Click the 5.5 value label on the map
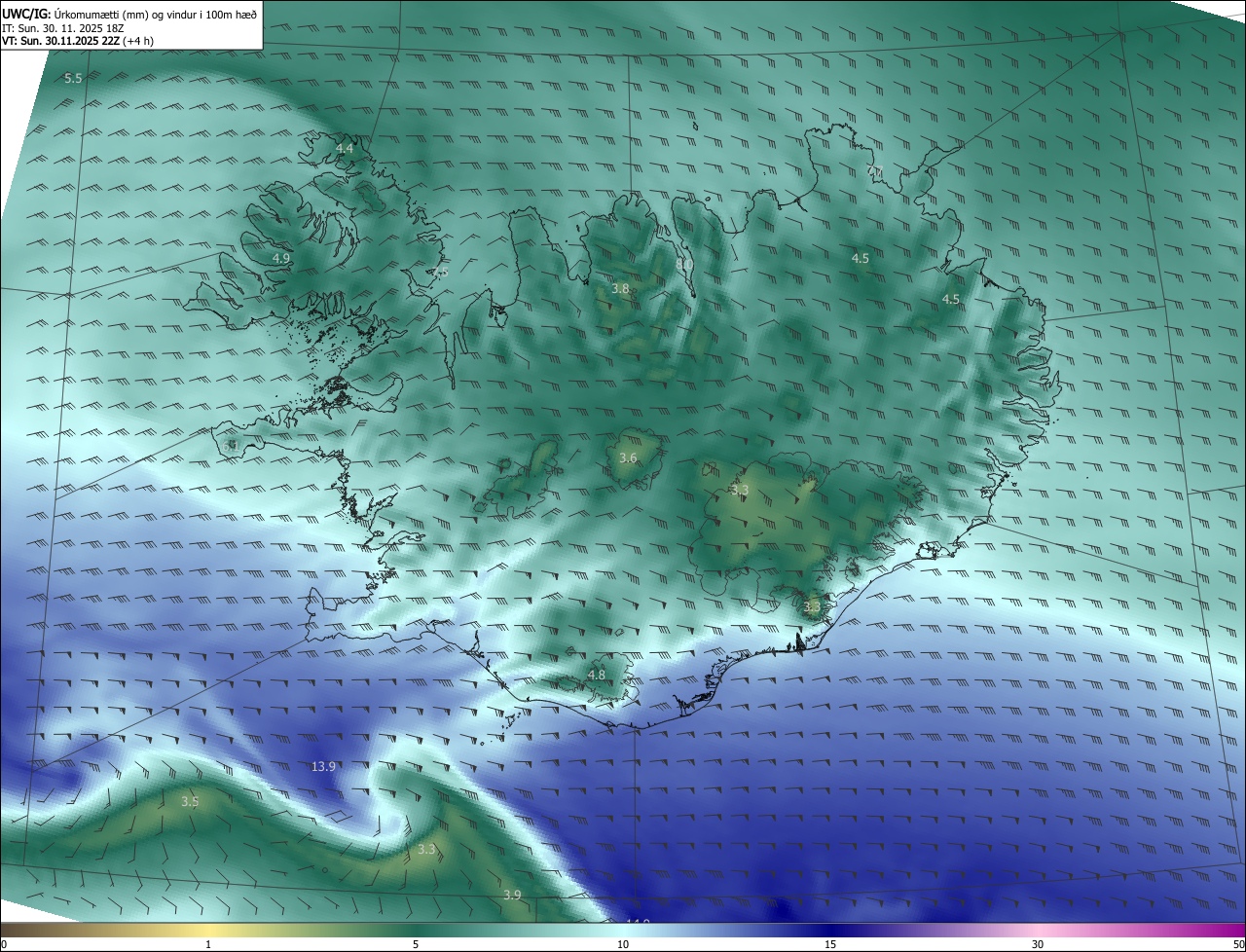 tap(73, 78)
